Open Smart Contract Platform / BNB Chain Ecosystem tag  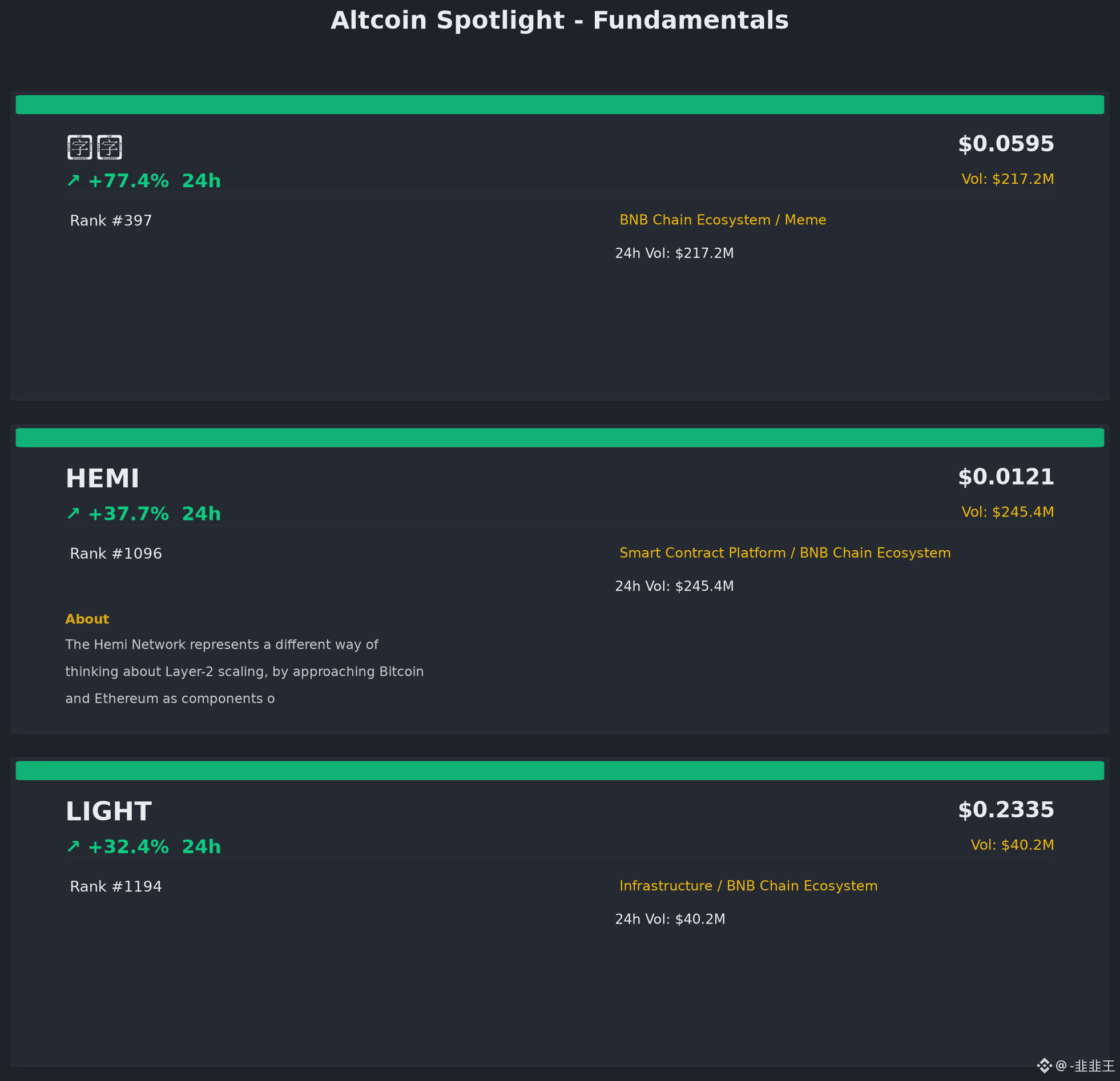[785, 553]
